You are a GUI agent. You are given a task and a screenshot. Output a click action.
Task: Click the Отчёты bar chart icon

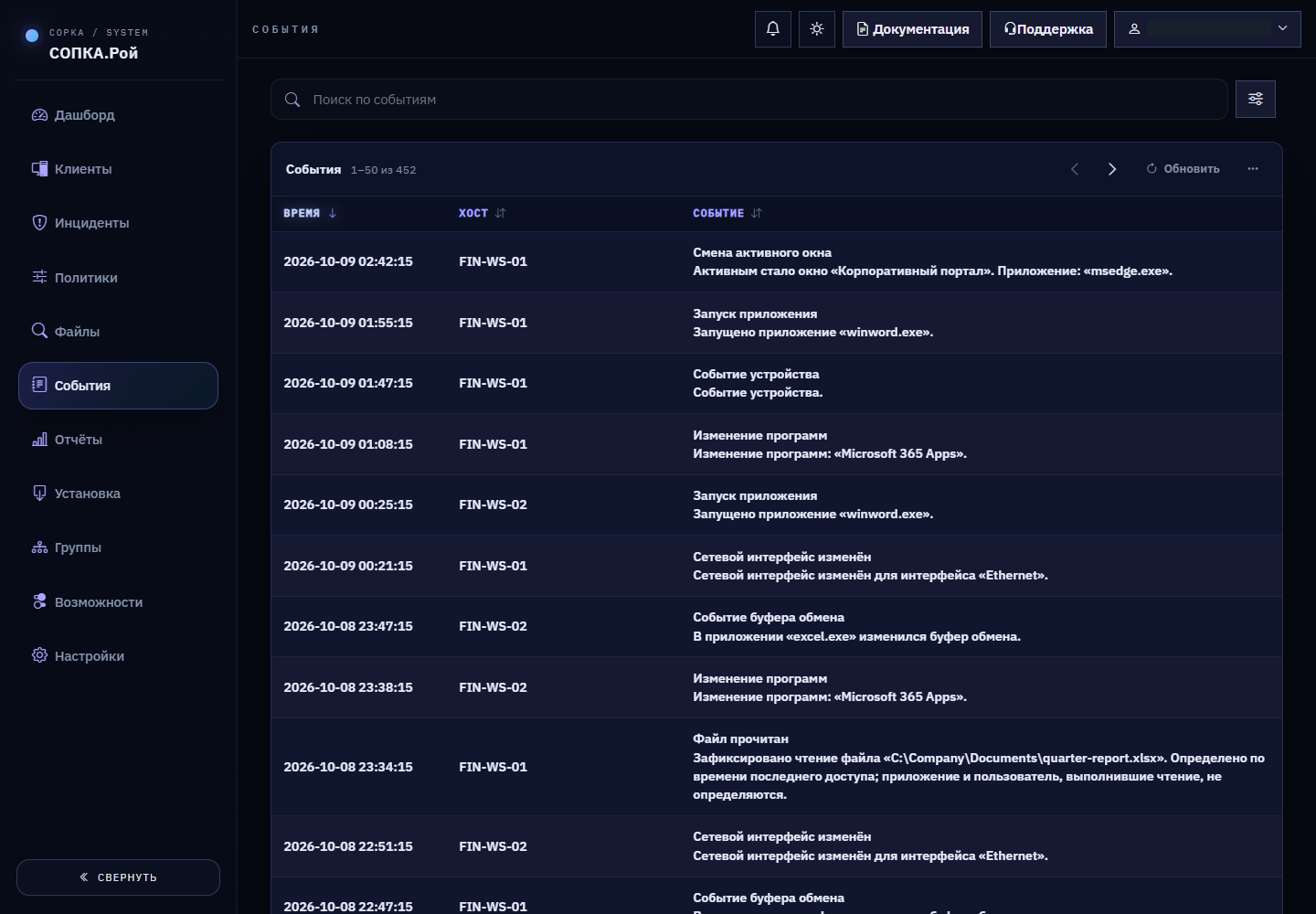pyautogui.click(x=39, y=440)
